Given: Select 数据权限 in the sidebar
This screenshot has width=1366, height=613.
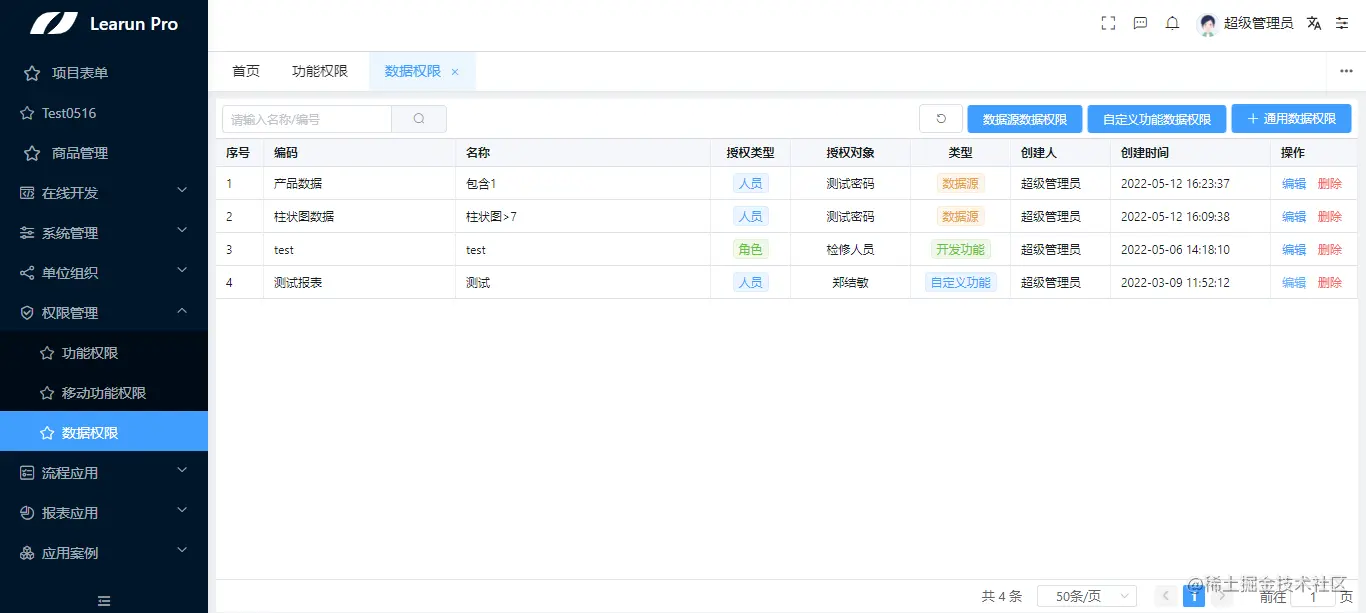Looking at the screenshot, I should point(104,433).
